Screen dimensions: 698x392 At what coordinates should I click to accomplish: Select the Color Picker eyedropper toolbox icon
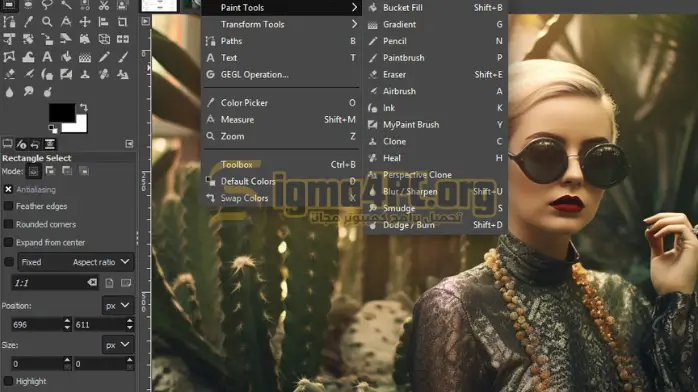click(28, 22)
